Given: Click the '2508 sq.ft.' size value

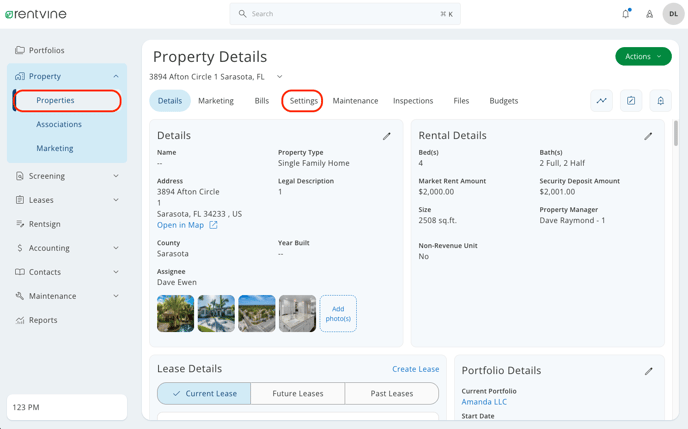Looking at the screenshot, I should coord(437,221).
